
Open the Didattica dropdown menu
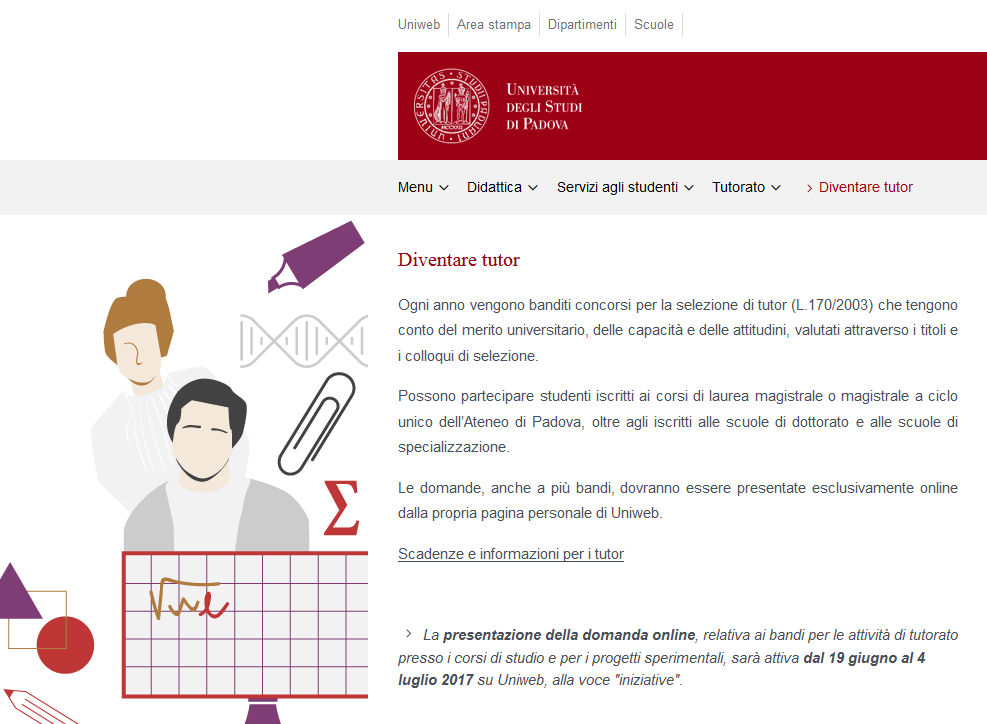(502, 187)
